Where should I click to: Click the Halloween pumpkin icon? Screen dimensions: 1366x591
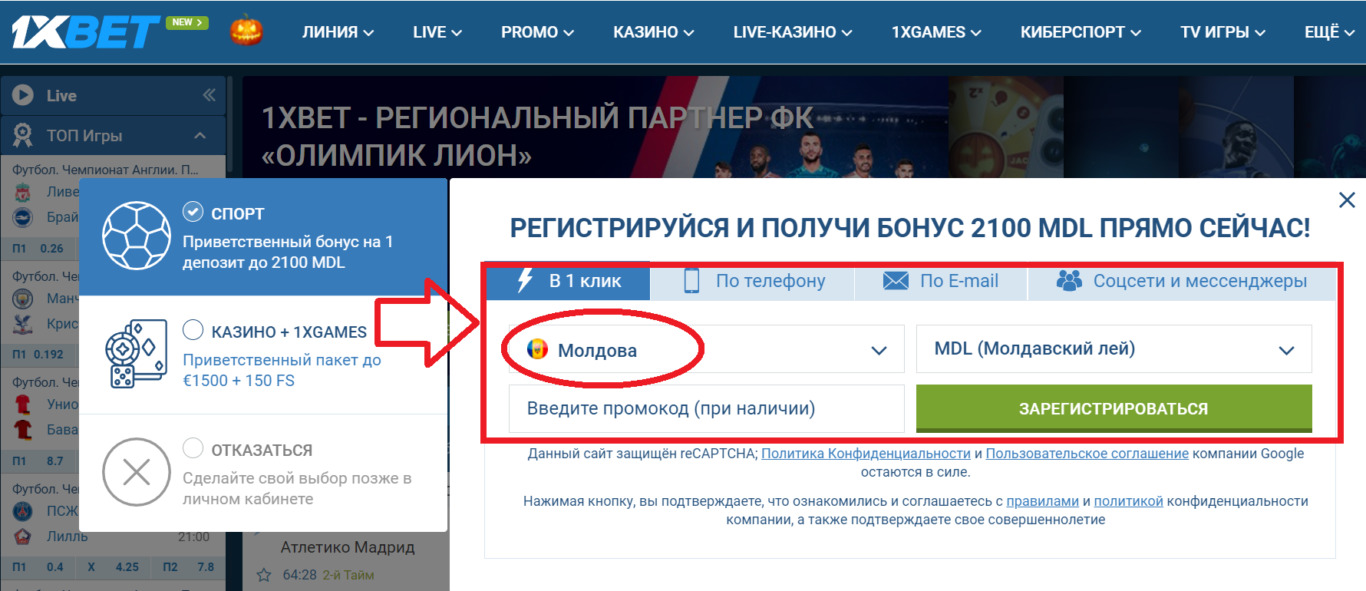246,31
